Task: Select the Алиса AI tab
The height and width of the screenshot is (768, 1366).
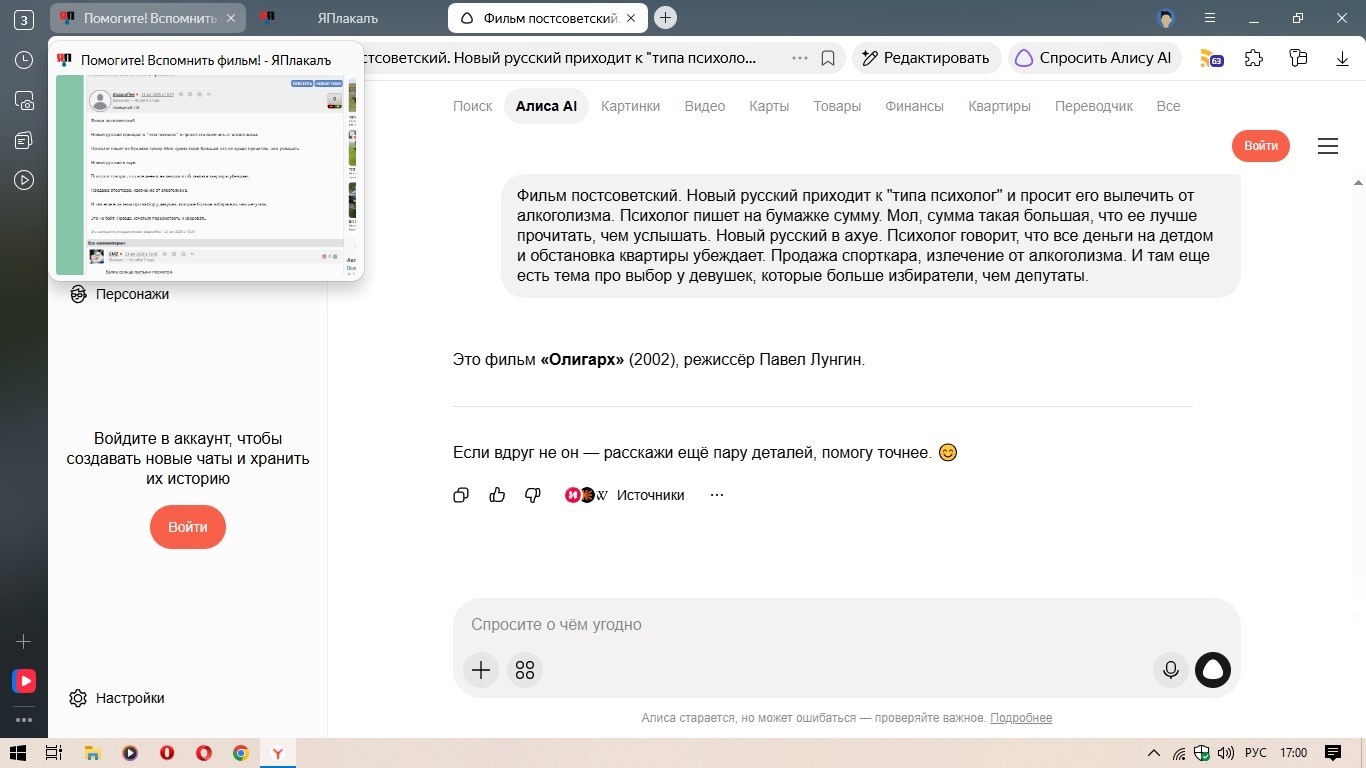Action: coord(546,106)
